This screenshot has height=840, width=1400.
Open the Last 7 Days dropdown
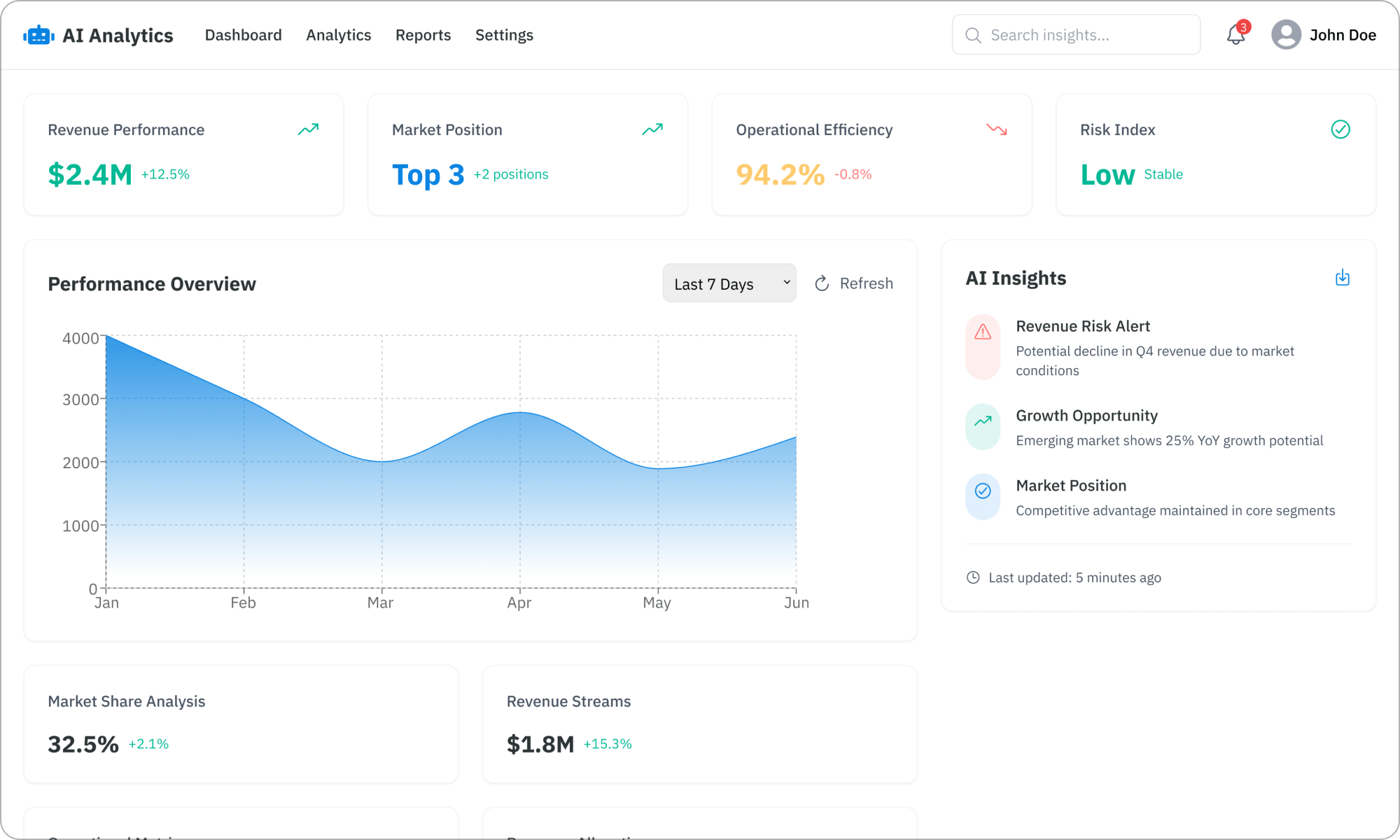point(729,283)
